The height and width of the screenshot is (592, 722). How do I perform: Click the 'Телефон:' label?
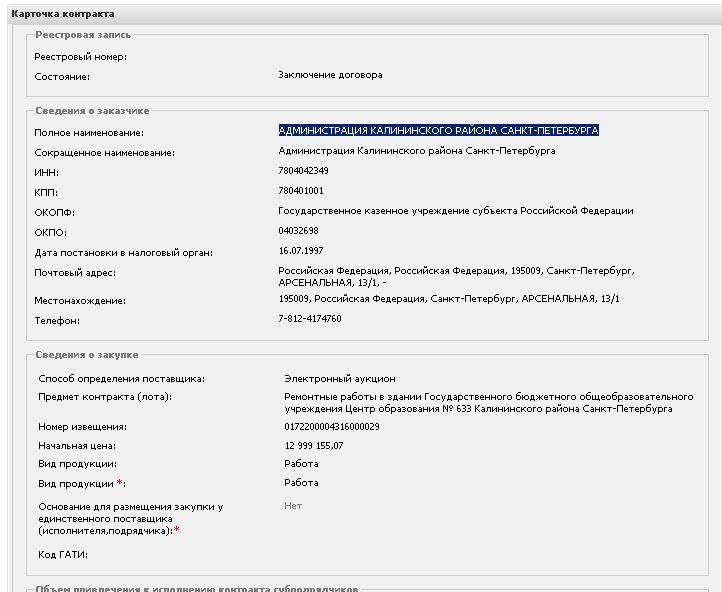pos(57,321)
